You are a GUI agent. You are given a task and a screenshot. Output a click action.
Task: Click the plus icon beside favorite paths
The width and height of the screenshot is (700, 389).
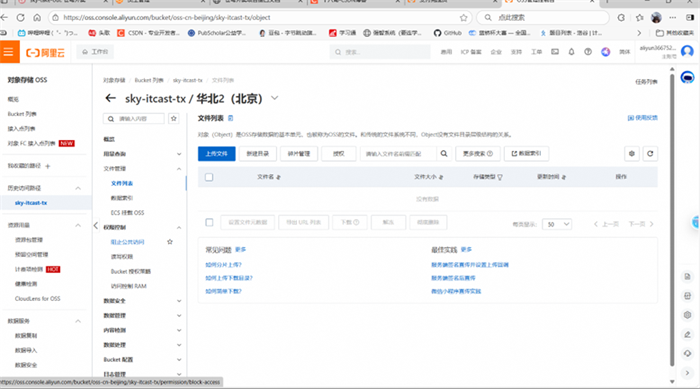[x=48, y=166]
